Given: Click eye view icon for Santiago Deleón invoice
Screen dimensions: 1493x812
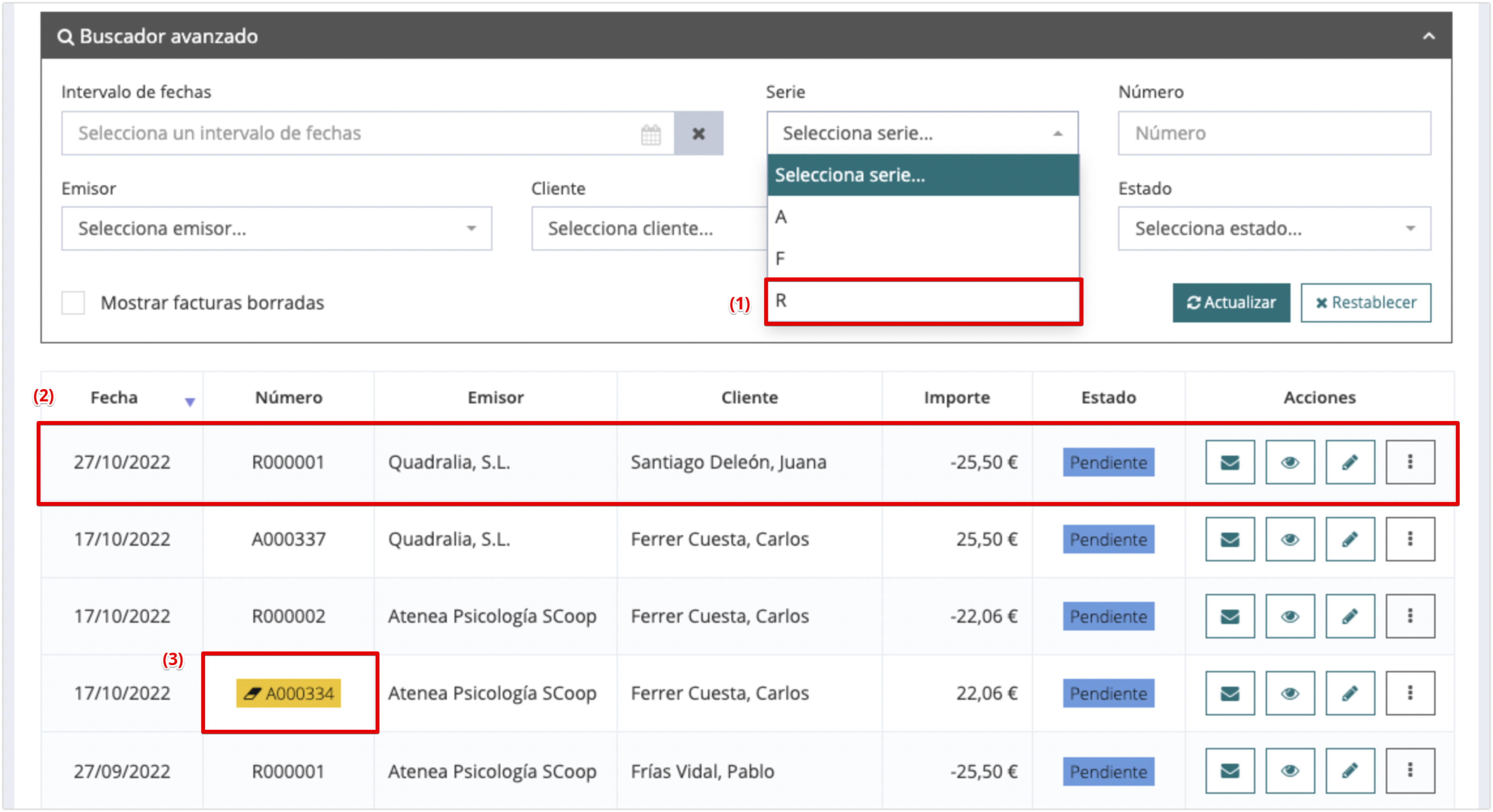Looking at the screenshot, I should (x=1290, y=462).
